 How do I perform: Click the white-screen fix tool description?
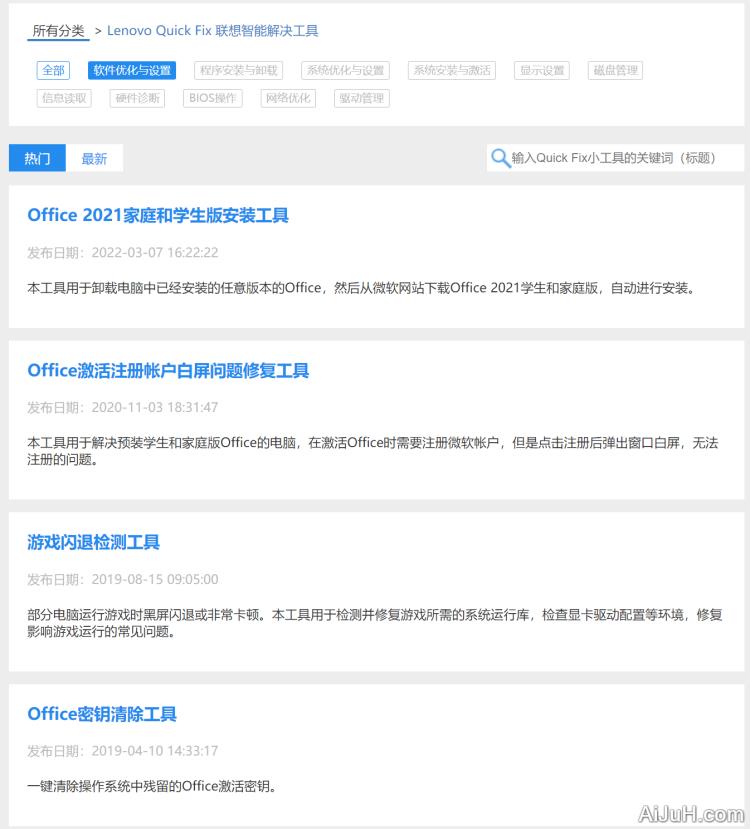pos(373,451)
